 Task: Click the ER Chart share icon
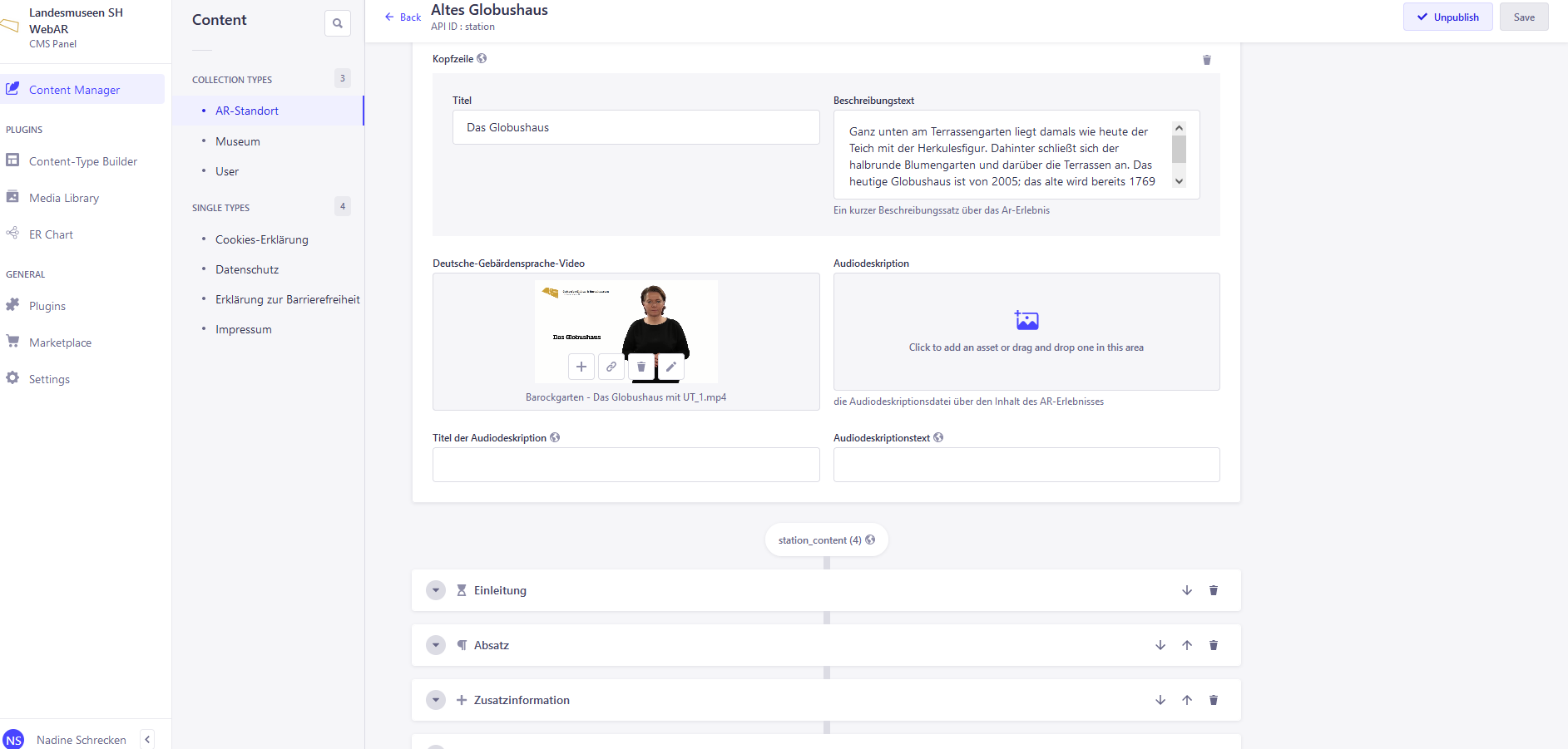[x=12, y=233]
